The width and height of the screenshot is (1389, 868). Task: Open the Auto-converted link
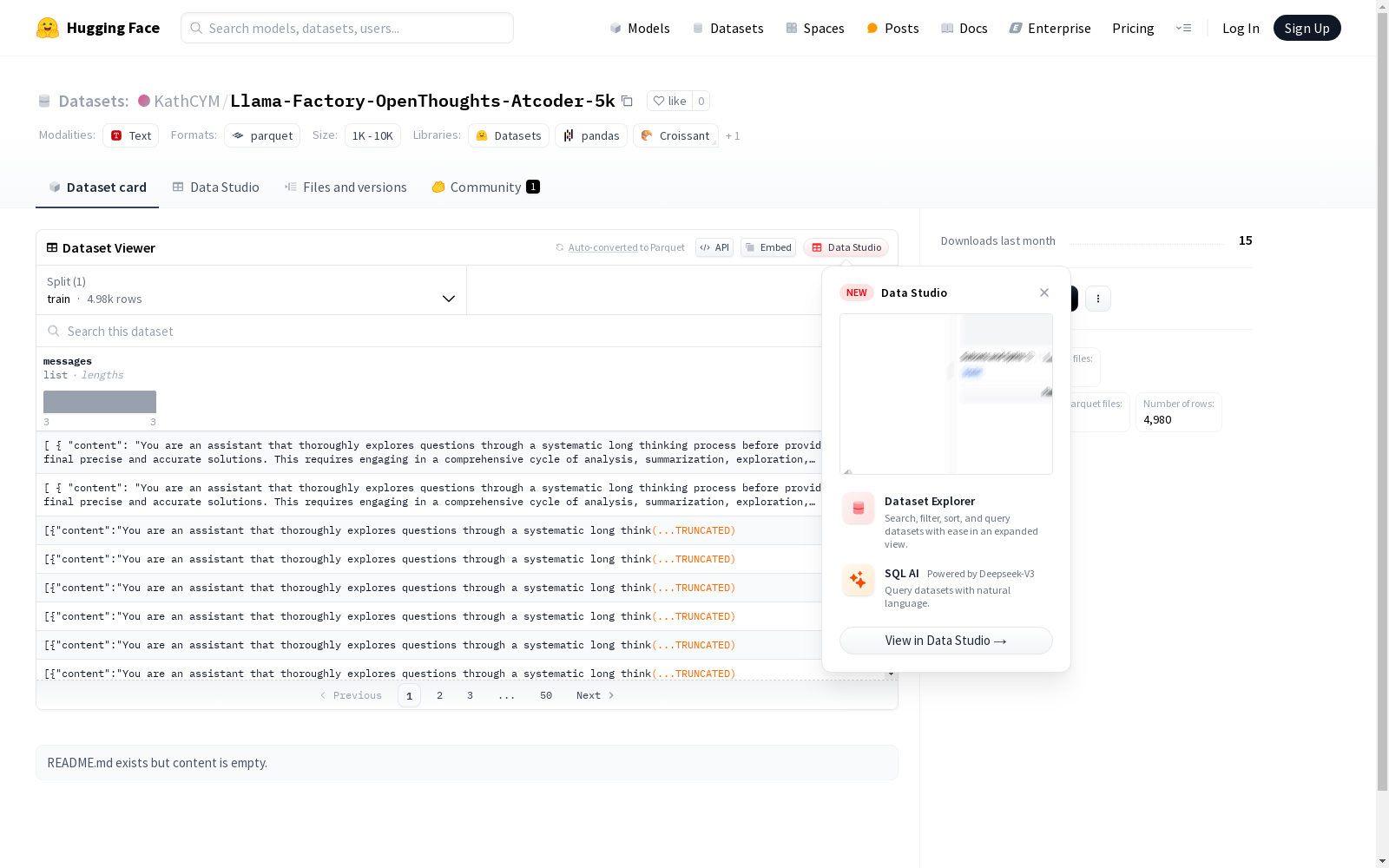pyautogui.click(x=603, y=247)
